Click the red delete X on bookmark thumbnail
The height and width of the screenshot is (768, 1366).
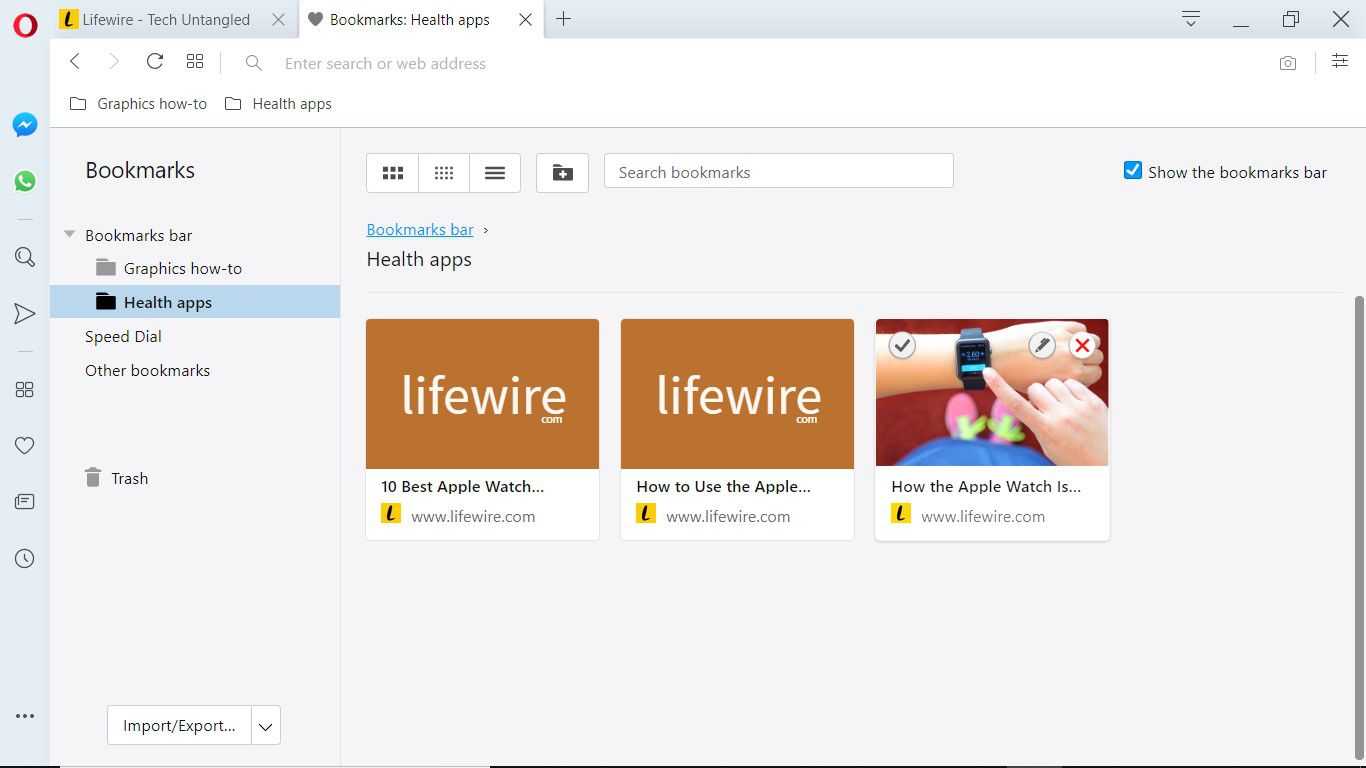point(1081,346)
